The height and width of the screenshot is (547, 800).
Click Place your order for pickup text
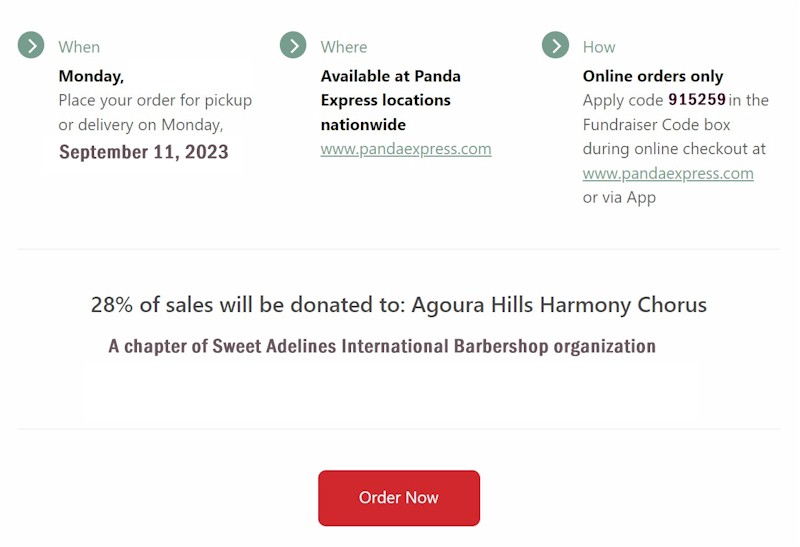155,100
